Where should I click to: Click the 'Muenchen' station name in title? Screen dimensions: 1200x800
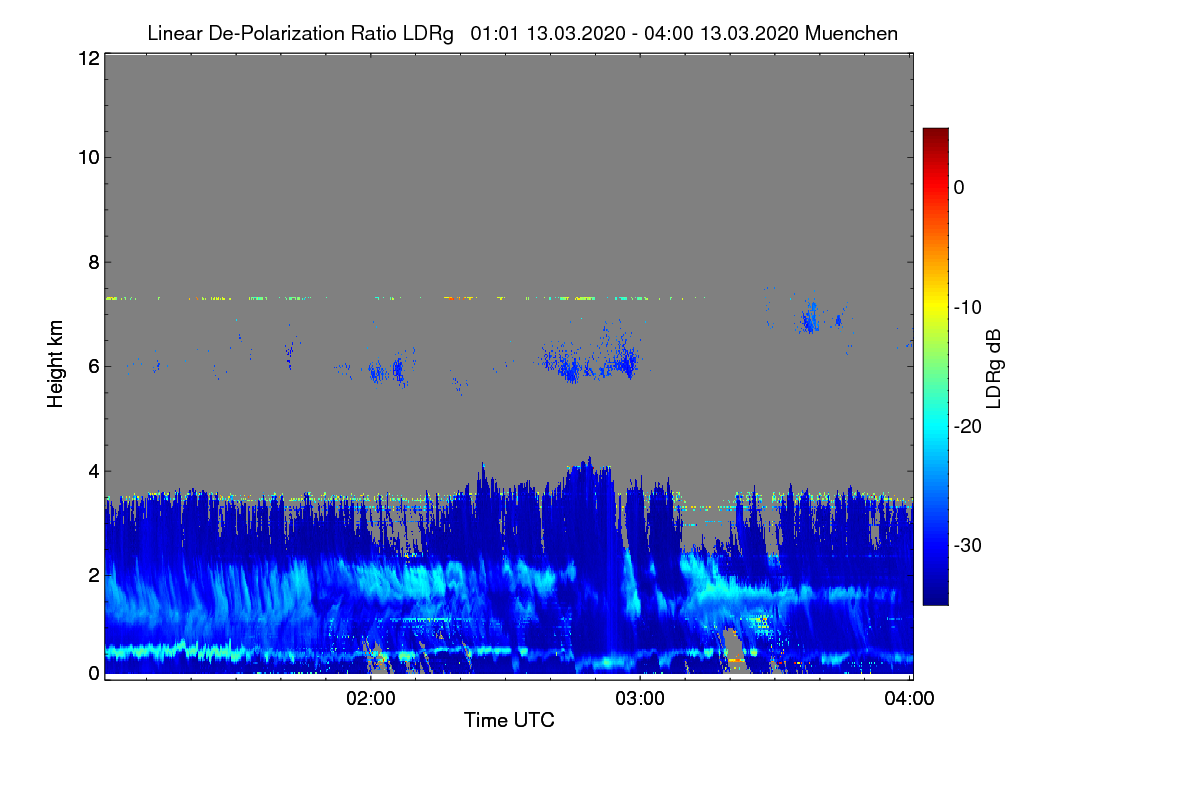coord(851,34)
